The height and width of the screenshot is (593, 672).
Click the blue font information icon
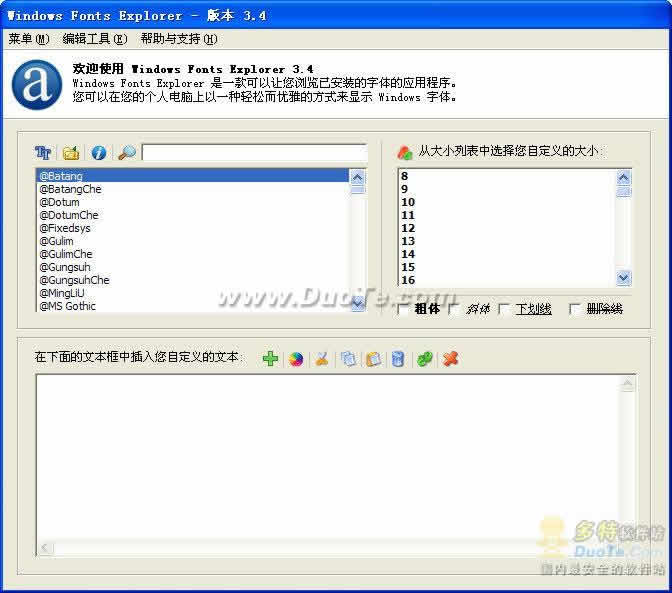coord(99,152)
